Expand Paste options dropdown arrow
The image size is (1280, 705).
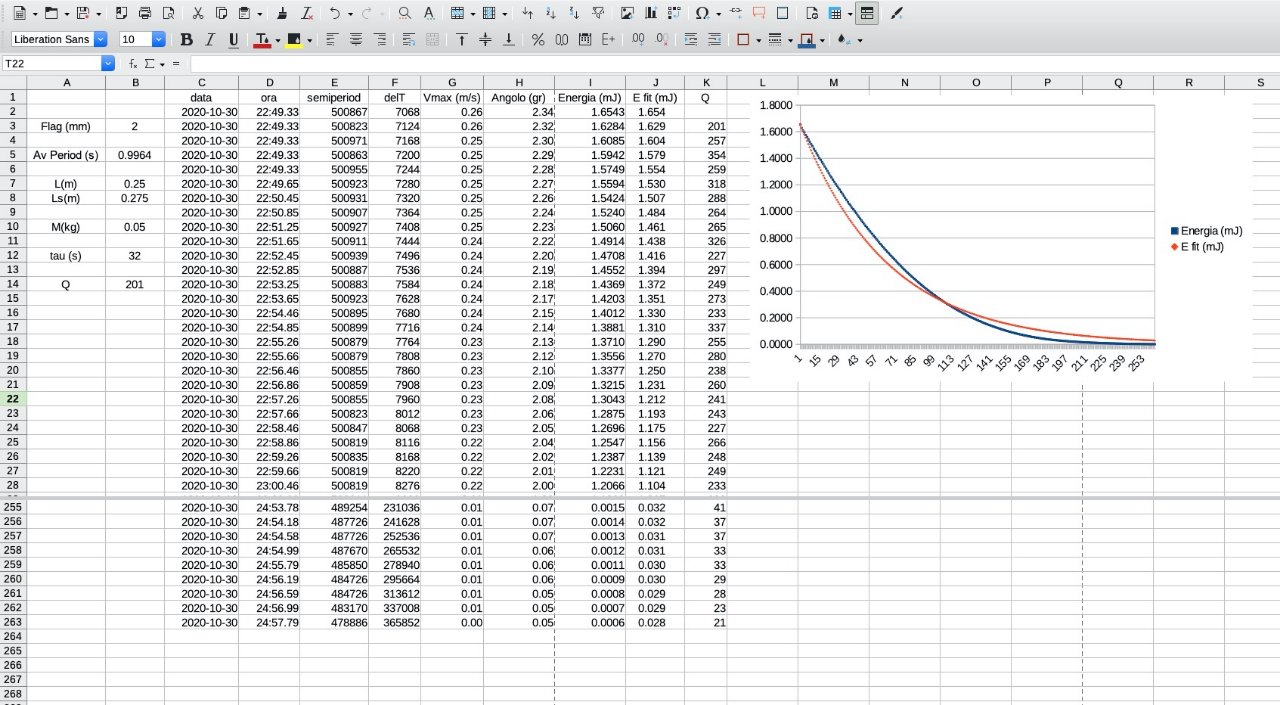coord(259,14)
